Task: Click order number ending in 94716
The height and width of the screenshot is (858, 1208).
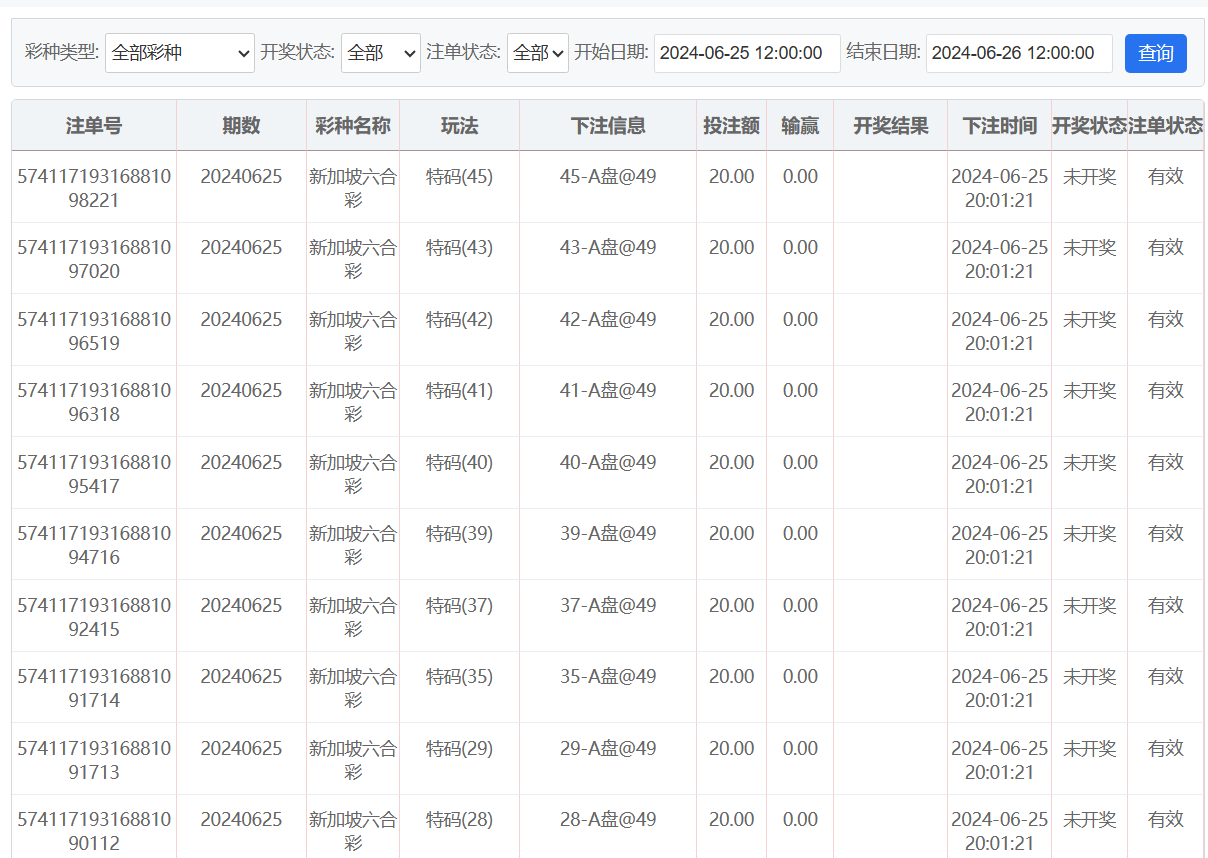Action: tap(94, 545)
